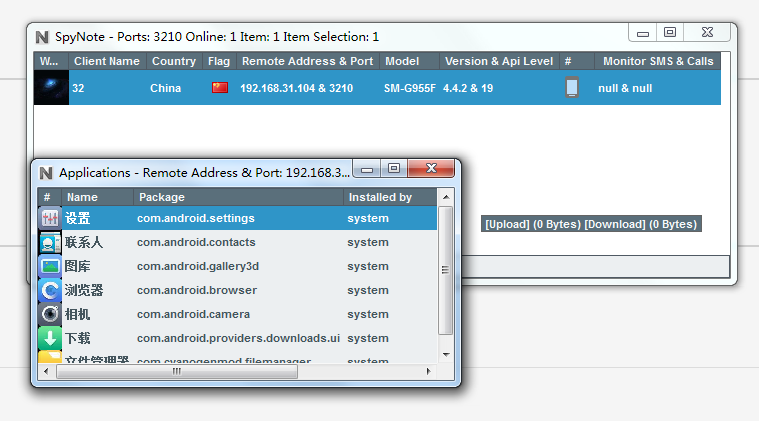
Task: Click SM-G955F model cell
Action: click(x=410, y=88)
